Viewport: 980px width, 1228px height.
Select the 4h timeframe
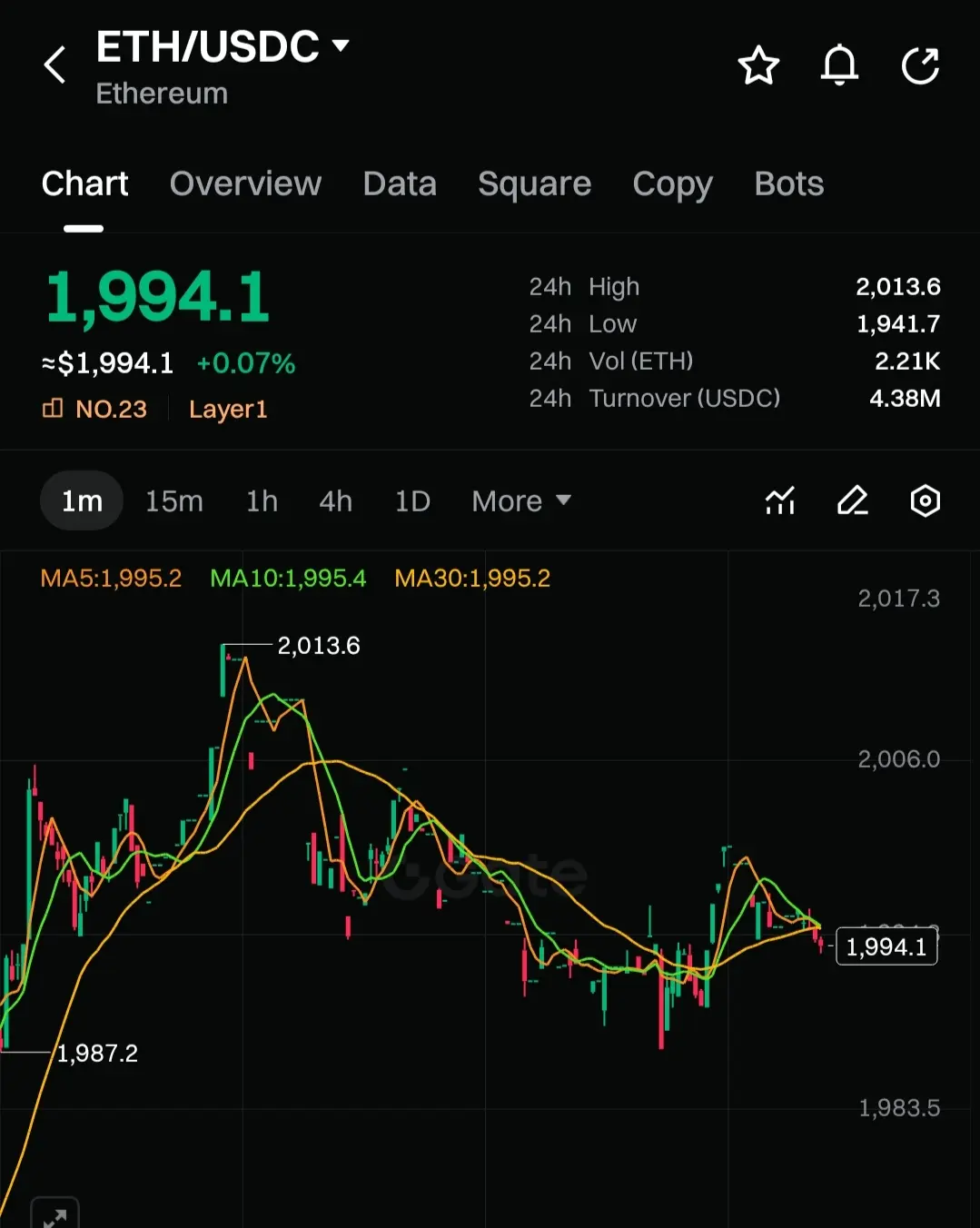[335, 500]
